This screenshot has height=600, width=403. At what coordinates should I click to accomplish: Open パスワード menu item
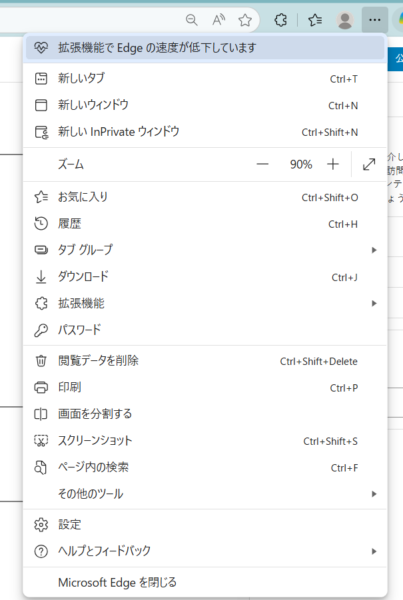tap(205, 330)
